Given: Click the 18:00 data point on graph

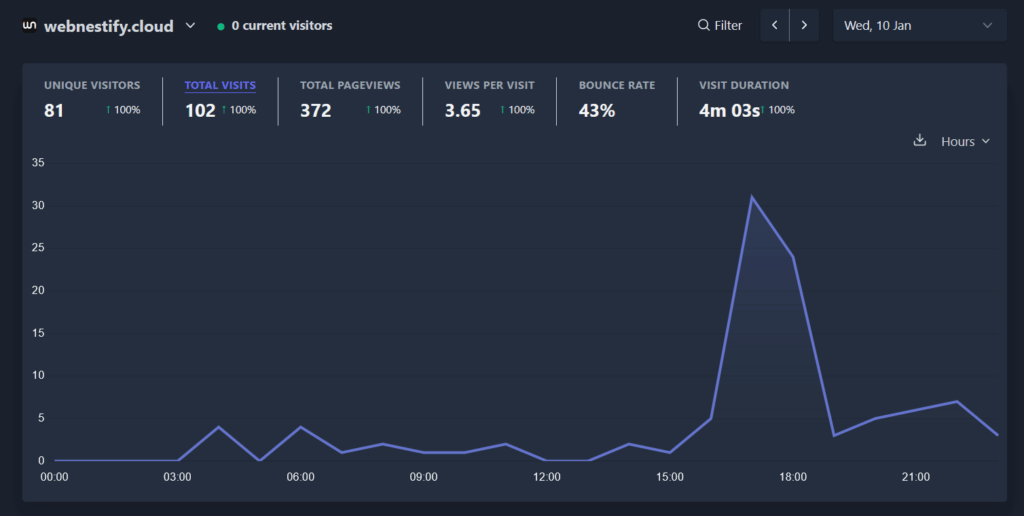Looking at the screenshot, I should pos(793,257).
